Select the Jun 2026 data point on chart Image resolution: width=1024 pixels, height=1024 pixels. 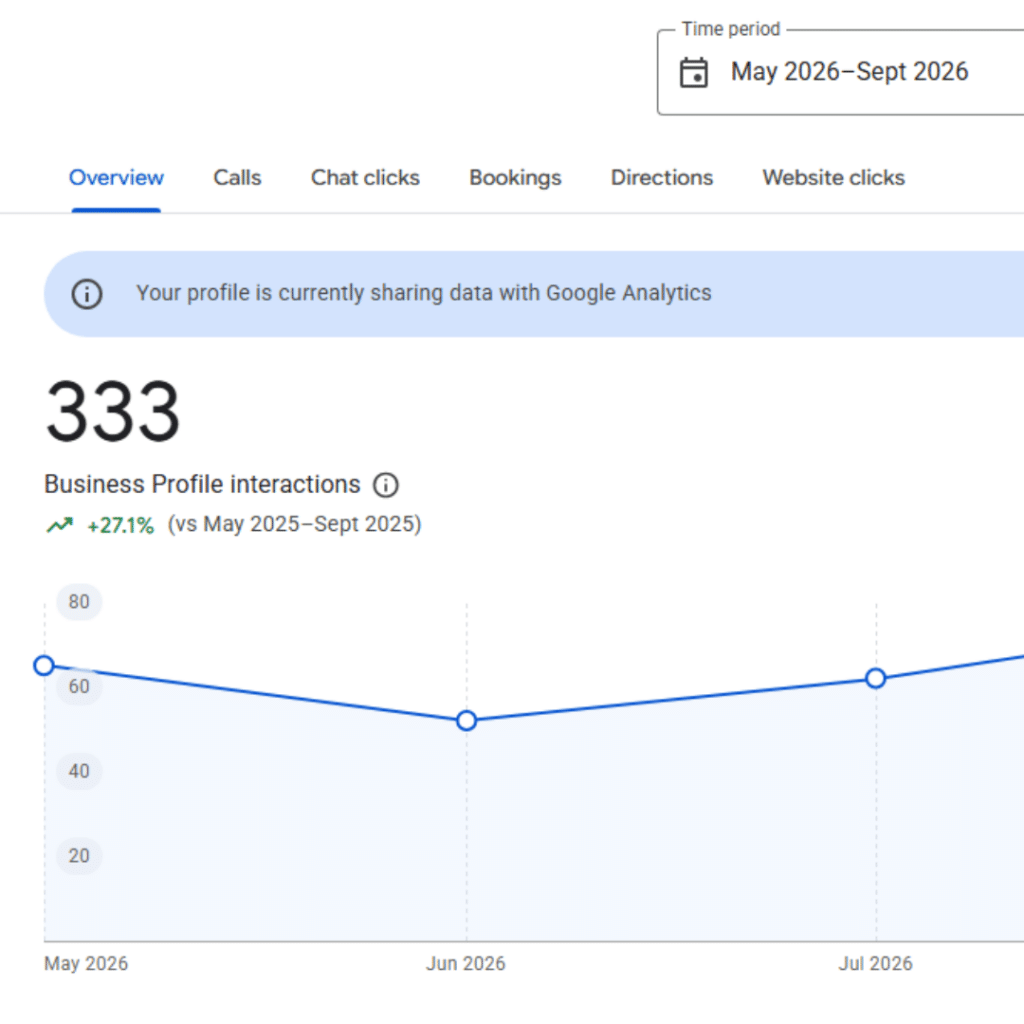click(466, 721)
